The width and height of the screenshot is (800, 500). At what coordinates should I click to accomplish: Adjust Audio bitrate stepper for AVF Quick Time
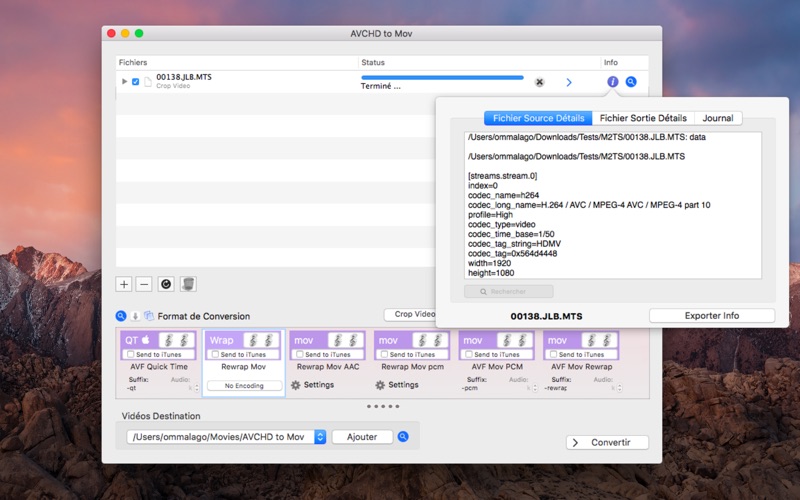197,388
